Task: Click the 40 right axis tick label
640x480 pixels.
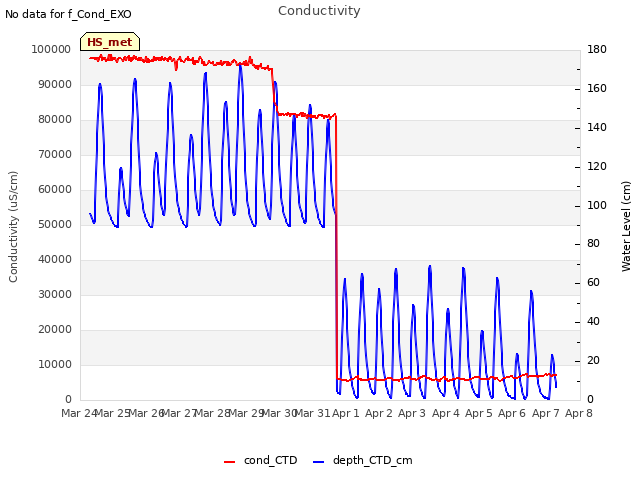Action: (593, 322)
